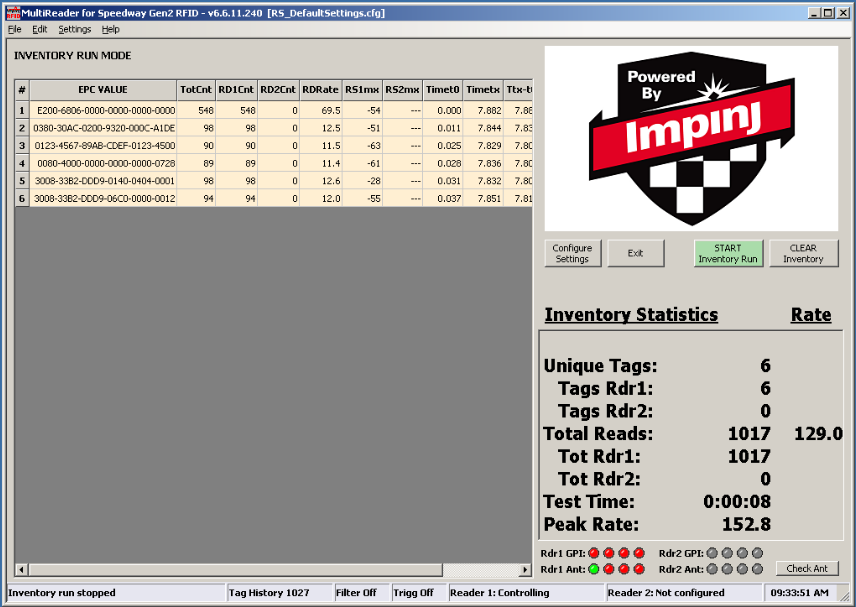Click the RS2mx column header
Image resolution: width=856 pixels, height=607 pixels.
(x=403, y=90)
